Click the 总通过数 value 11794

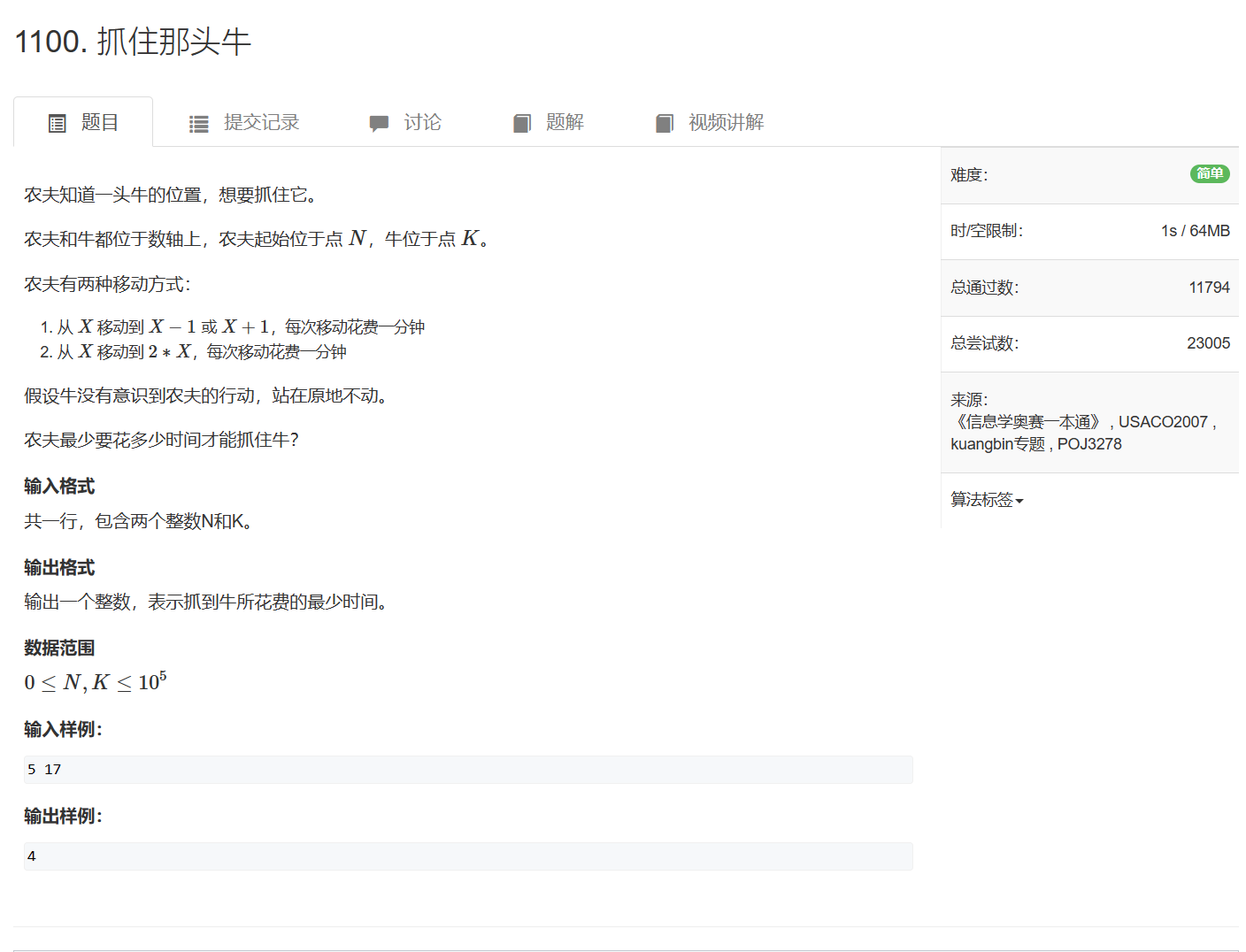click(1209, 288)
